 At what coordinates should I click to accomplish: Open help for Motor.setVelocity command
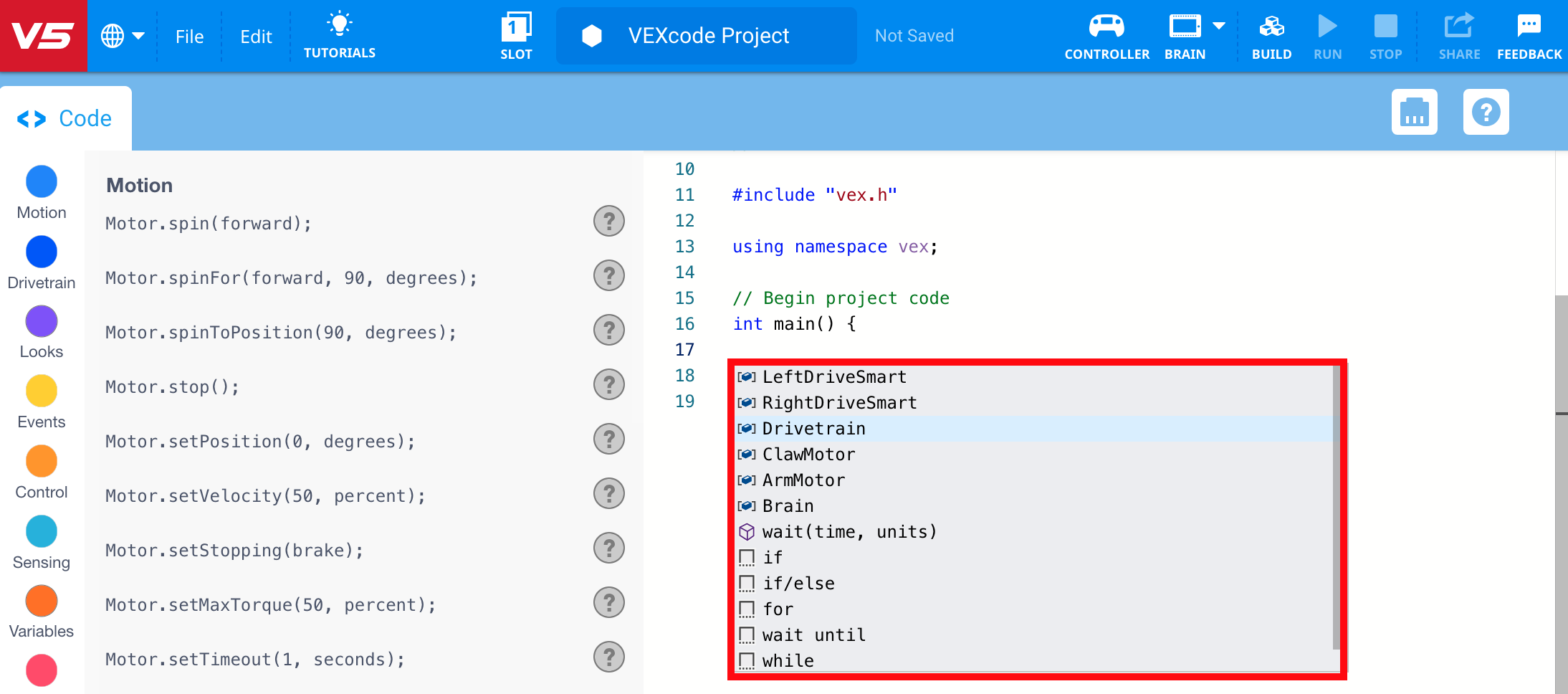(608, 493)
